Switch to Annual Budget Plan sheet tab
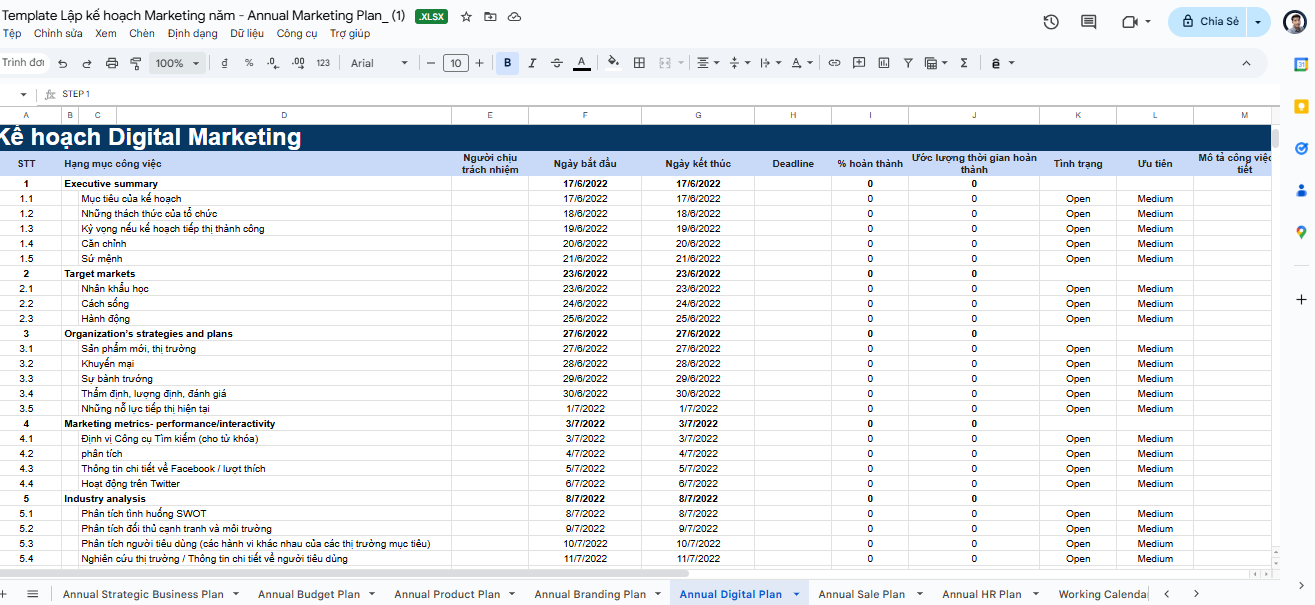The image size is (1315, 605). 309,594
